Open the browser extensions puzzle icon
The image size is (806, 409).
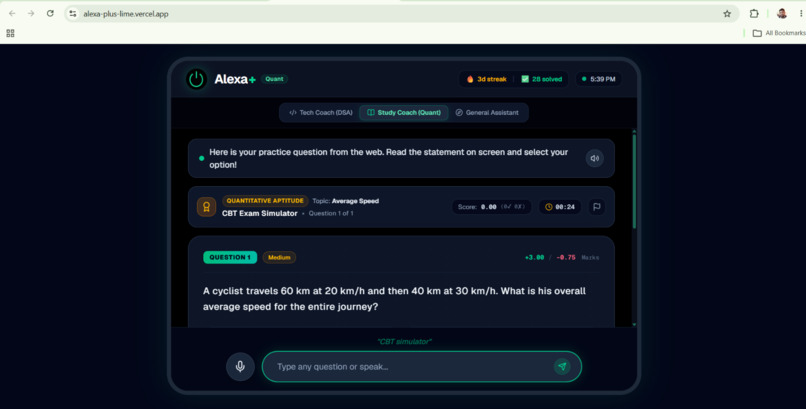pyautogui.click(x=754, y=14)
